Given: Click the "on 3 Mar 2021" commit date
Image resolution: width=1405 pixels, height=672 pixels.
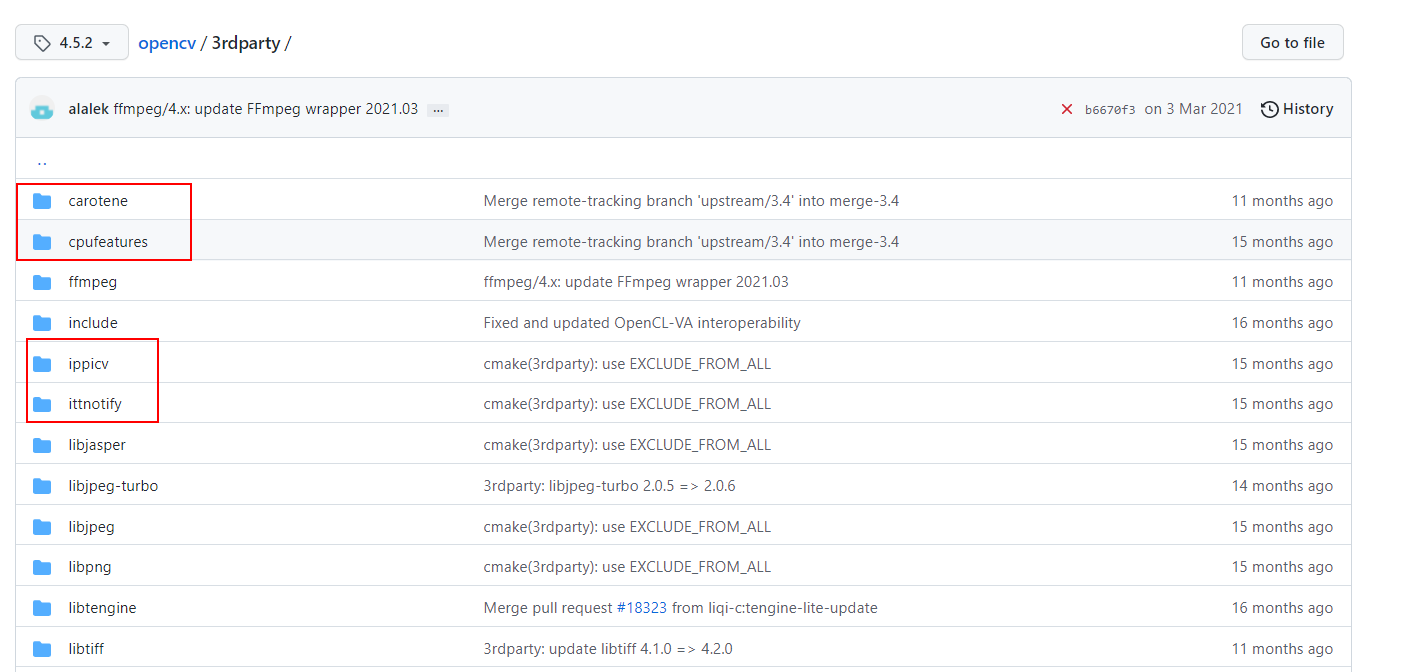Looking at the screenshot, I should (x=1193, y=109).
